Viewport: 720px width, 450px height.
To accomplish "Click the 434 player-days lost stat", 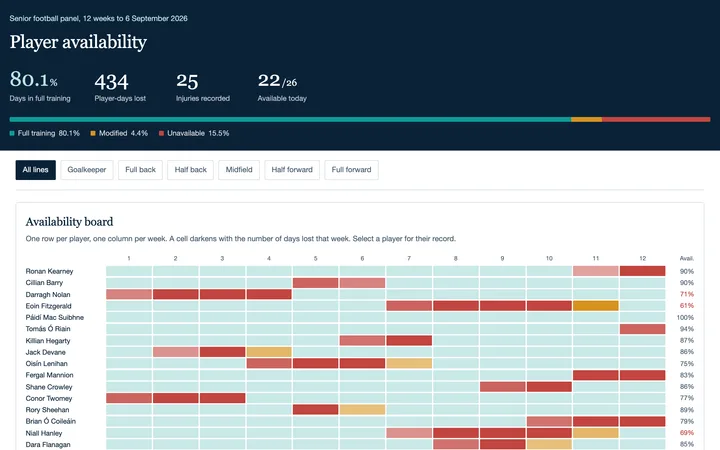I will point(120,86).
